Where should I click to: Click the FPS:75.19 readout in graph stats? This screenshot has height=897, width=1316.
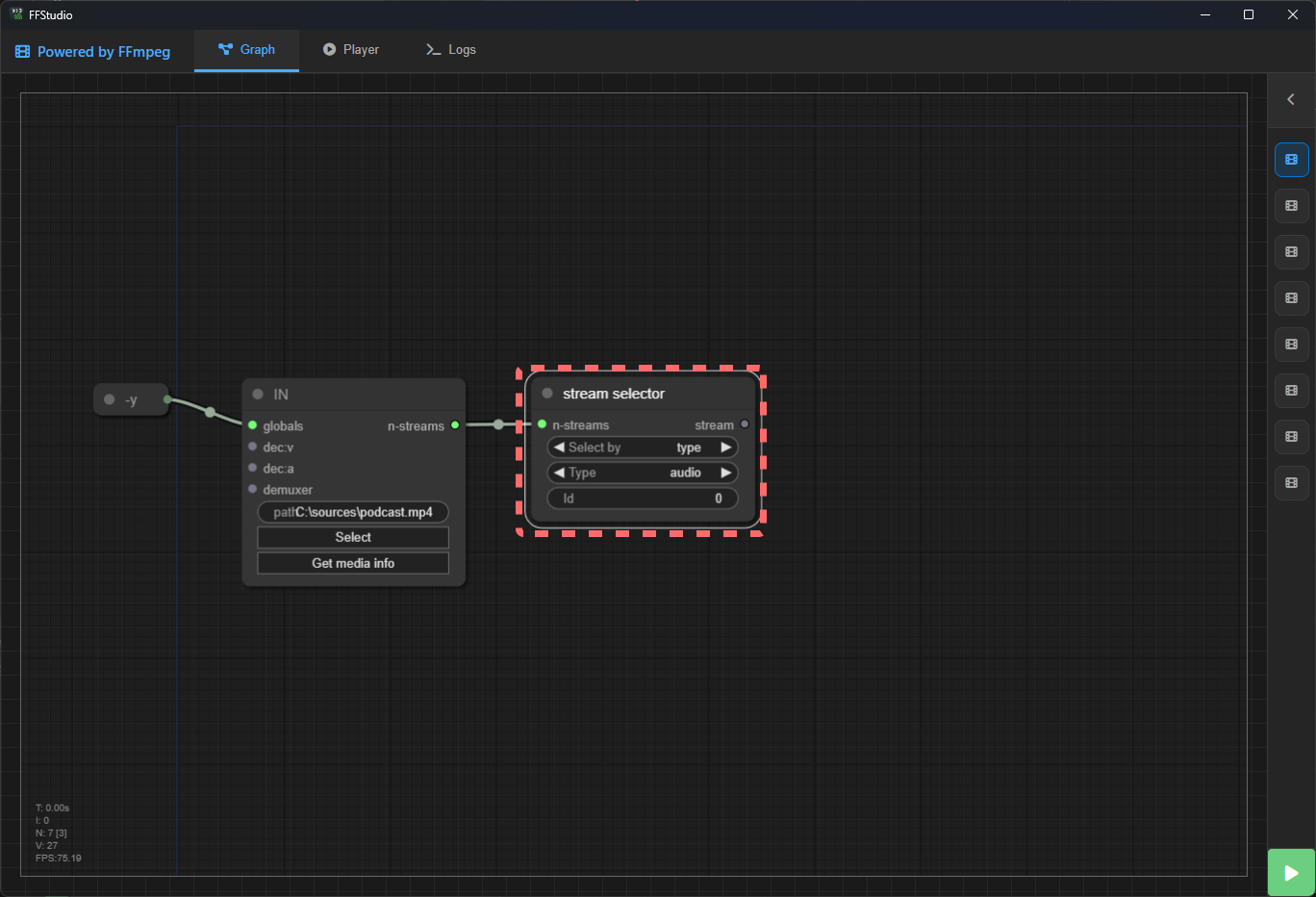(x=59, y=859)
